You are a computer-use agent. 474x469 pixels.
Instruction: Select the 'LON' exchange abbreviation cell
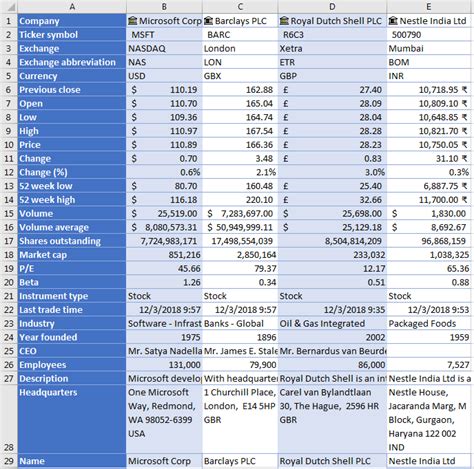point(240,62)
